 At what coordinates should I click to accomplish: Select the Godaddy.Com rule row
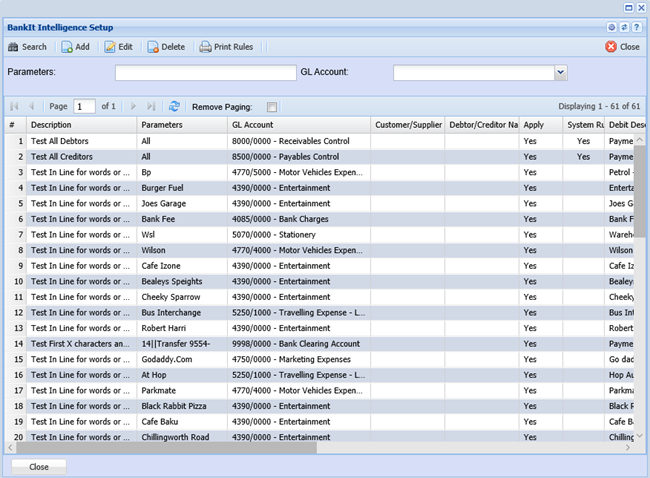pyautogui.click(x=180, y=359)
